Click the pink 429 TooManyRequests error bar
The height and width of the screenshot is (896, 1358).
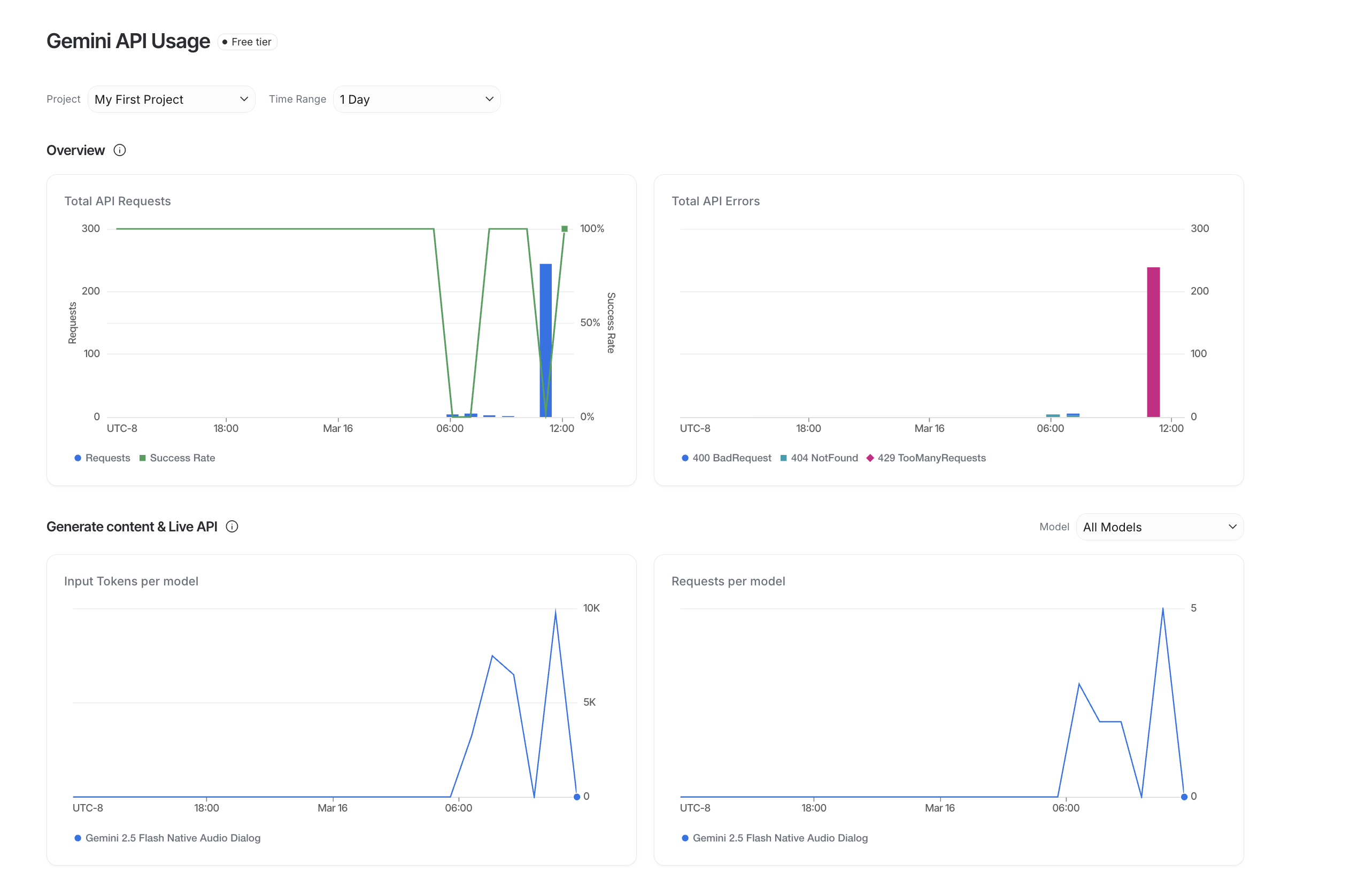point(1153,342)
